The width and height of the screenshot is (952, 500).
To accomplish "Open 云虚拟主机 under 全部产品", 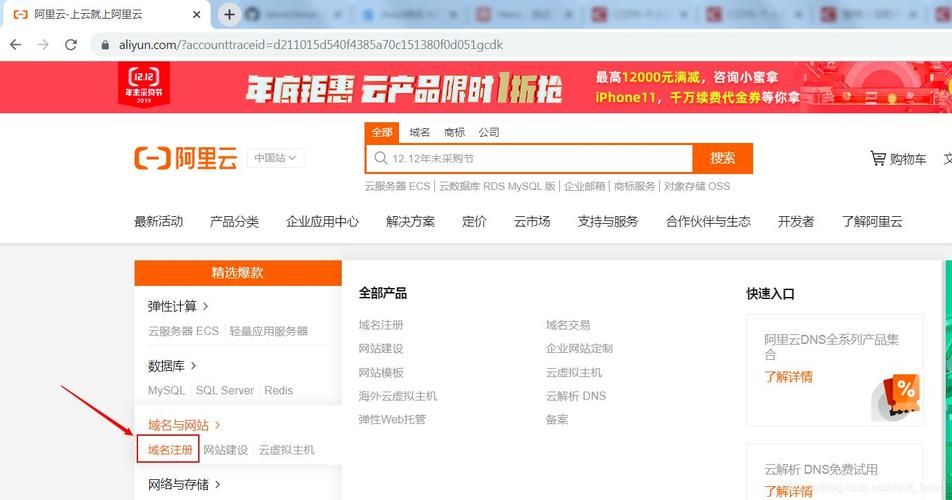I will tap(574, 373).
